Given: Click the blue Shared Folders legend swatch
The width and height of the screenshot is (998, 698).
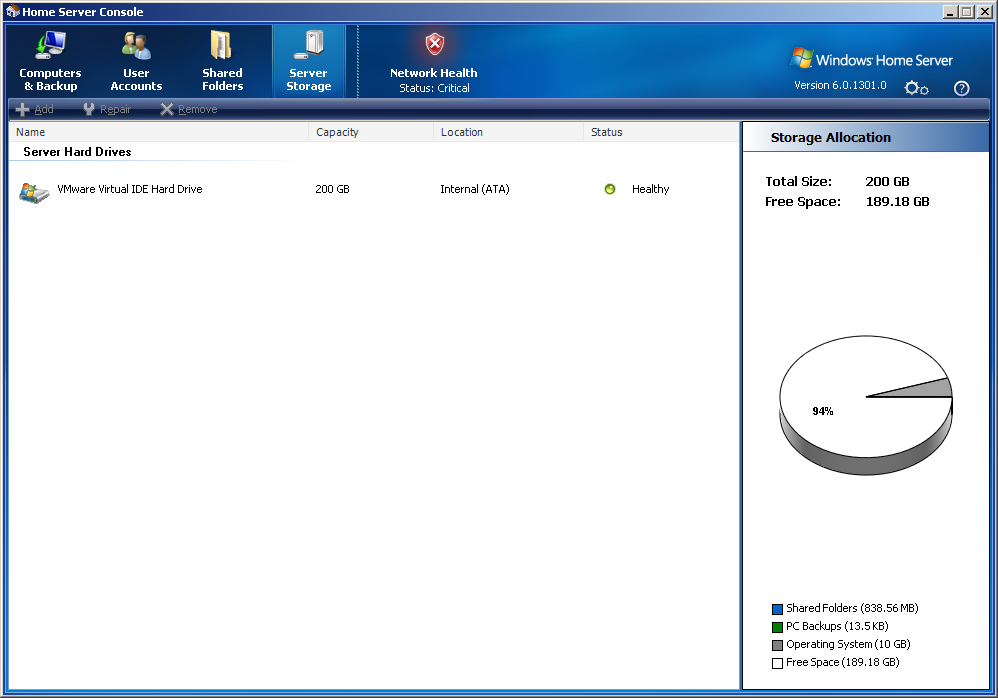Looking at the screenshot, I should tap(777, 609).
